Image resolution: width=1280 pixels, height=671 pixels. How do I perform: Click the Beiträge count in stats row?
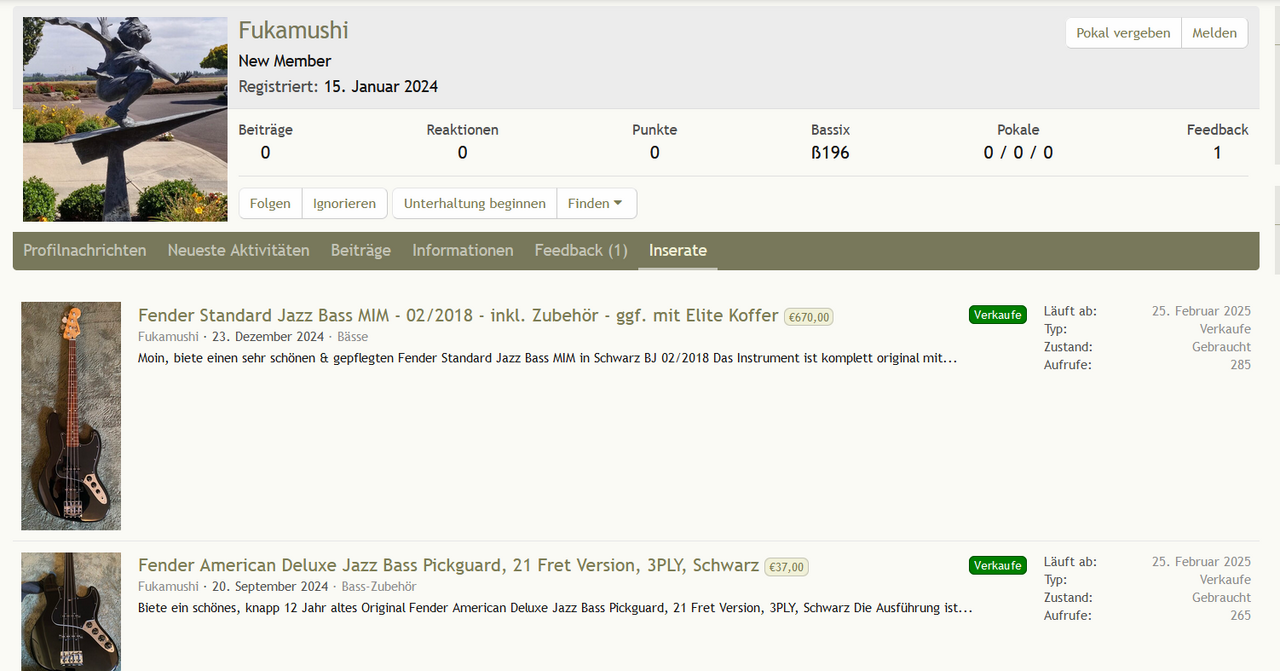tap(265, 153)
